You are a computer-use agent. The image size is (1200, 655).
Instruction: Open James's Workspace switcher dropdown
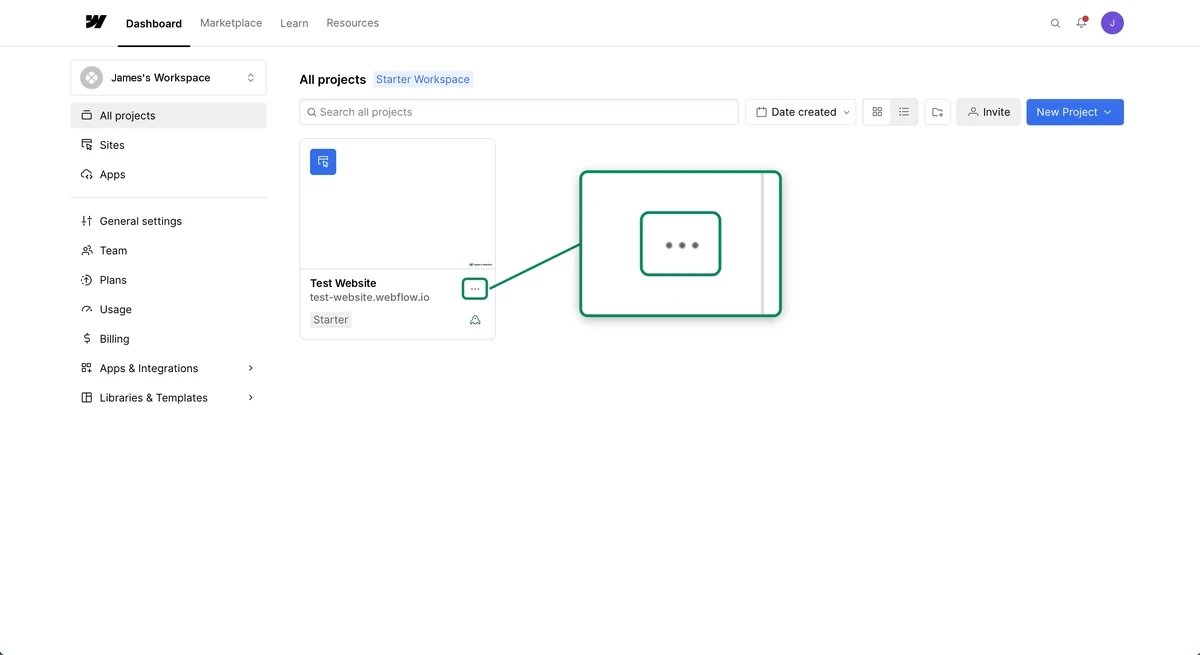[168, 77]
